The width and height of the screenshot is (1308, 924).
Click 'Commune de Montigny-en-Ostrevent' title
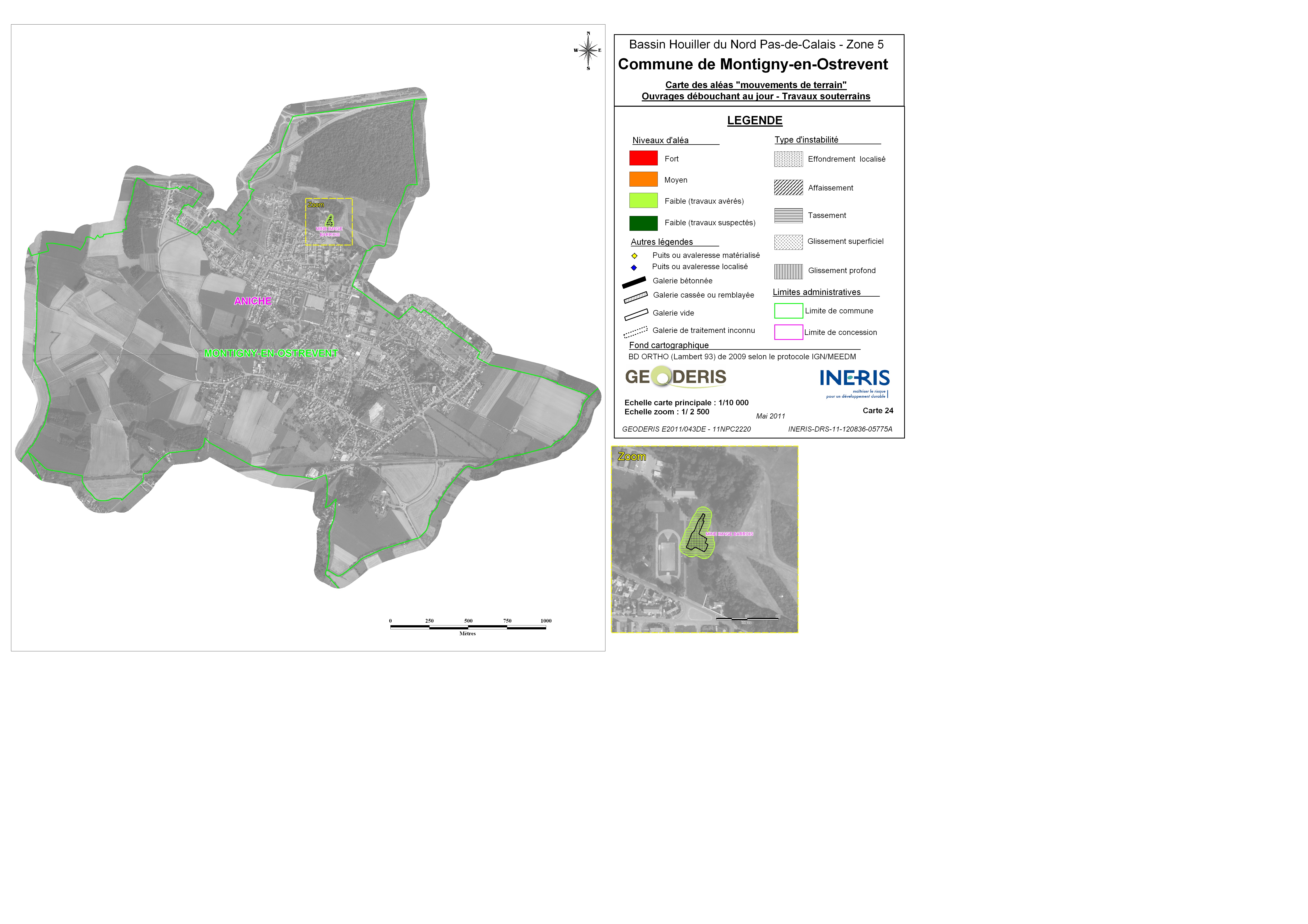(753, 64)
